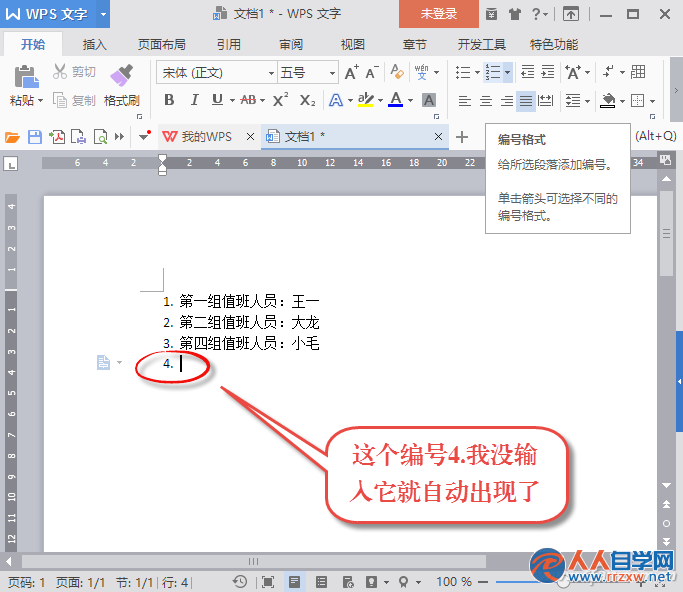Click the vertical scrollbar up arrow
The width and height of the screenshot is (683, 592).
[x=666, y=179]
